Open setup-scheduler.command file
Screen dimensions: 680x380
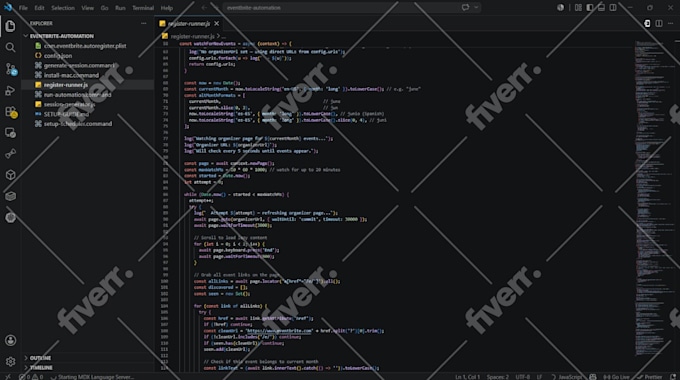(x=78, y=124)
